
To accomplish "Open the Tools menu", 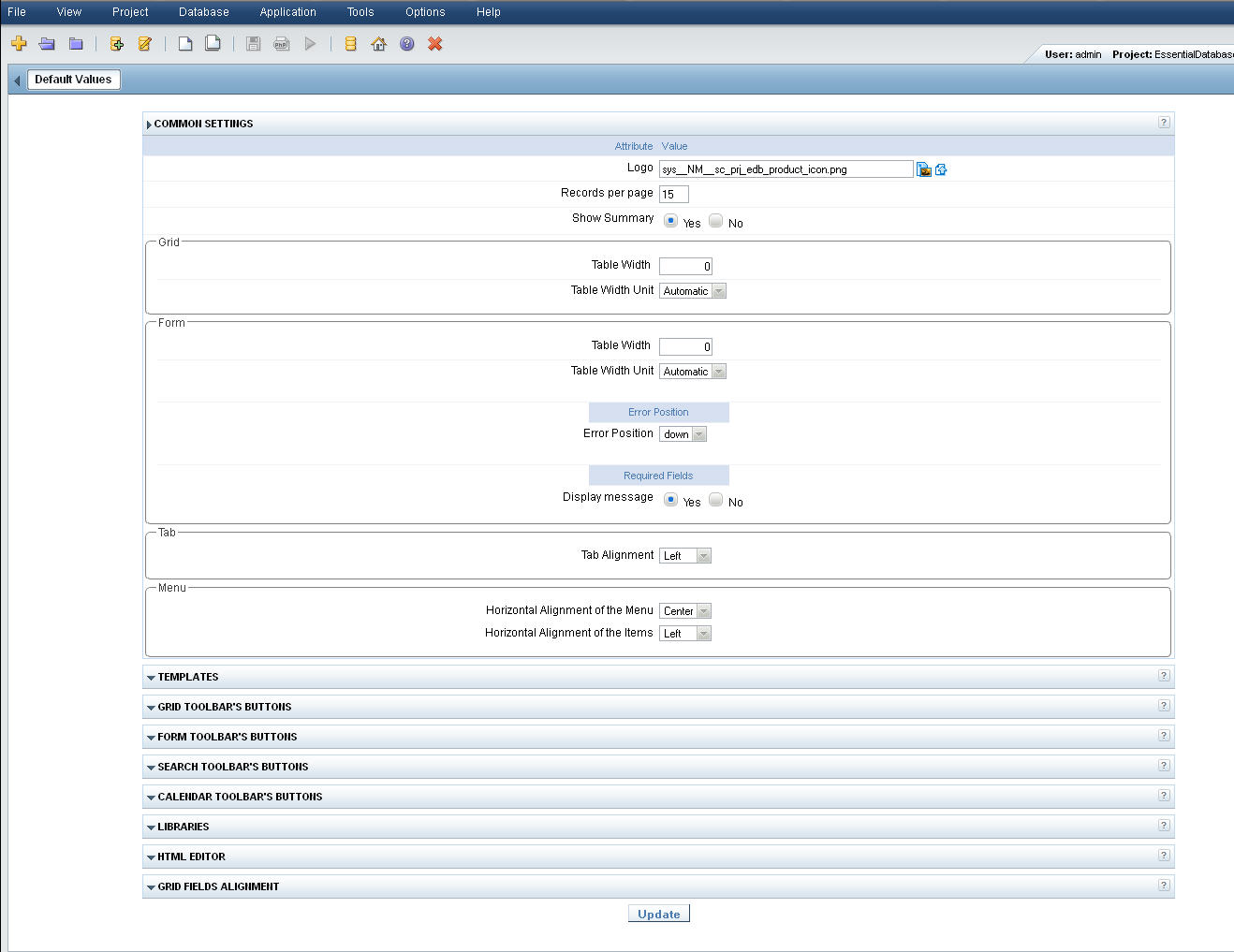I will (x=360, y=12).
